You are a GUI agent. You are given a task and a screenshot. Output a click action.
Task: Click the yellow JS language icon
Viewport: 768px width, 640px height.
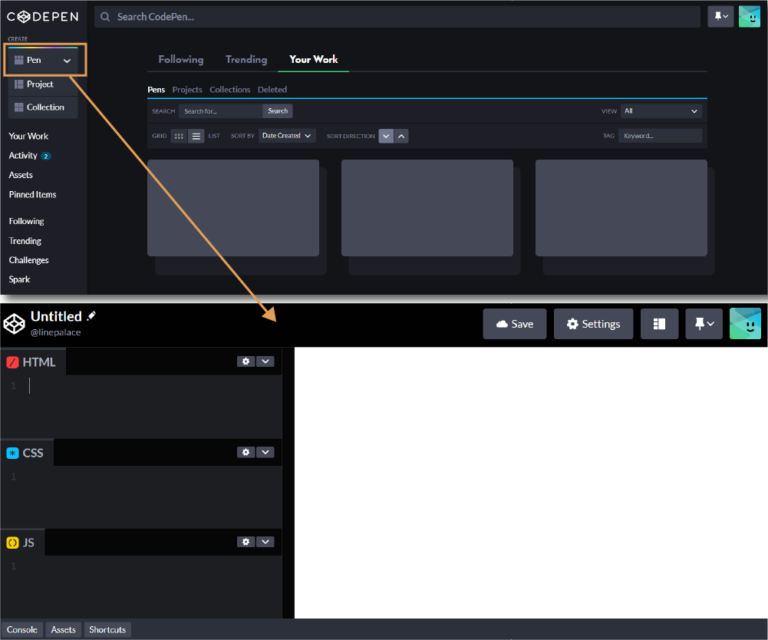pos(12,543)
